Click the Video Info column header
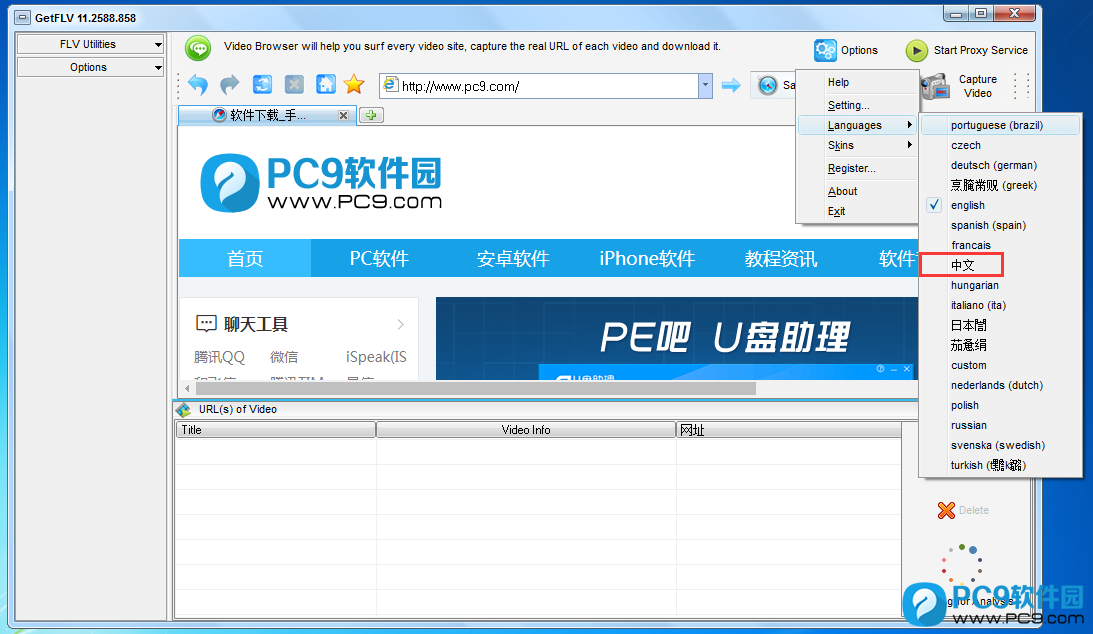The width and height of the screenshot is (1093, 634). (526, 430)
